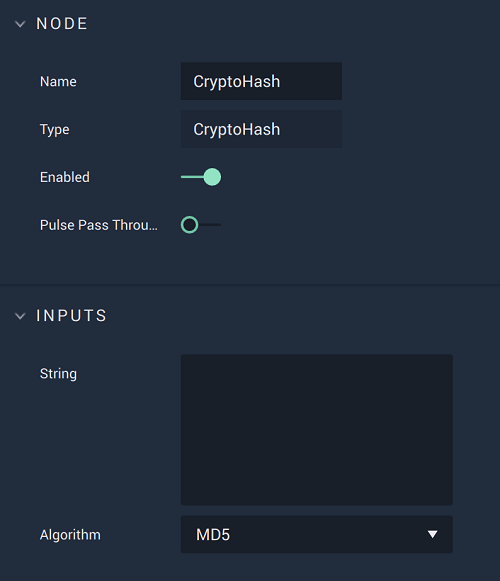The width and height of the screenshot is (500, 581).
Task: Collapse the INPUTS section chevron
Action: click(x=20, y=316)
